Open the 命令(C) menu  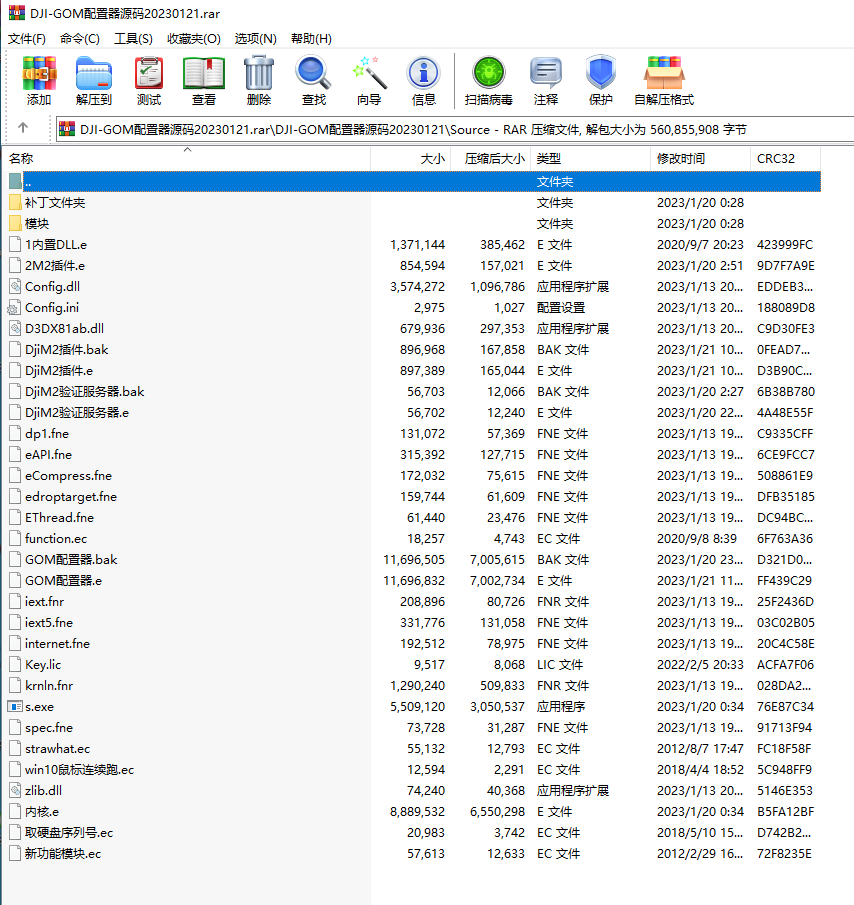pos(80,39)
